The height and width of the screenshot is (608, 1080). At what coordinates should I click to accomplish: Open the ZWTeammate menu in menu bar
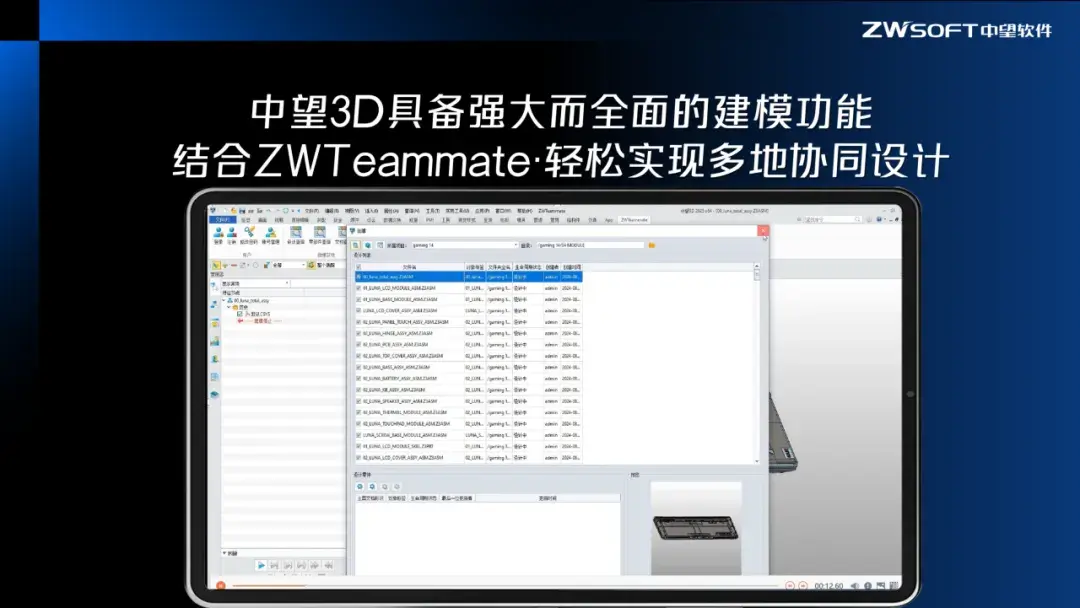[x=552, y=211]
